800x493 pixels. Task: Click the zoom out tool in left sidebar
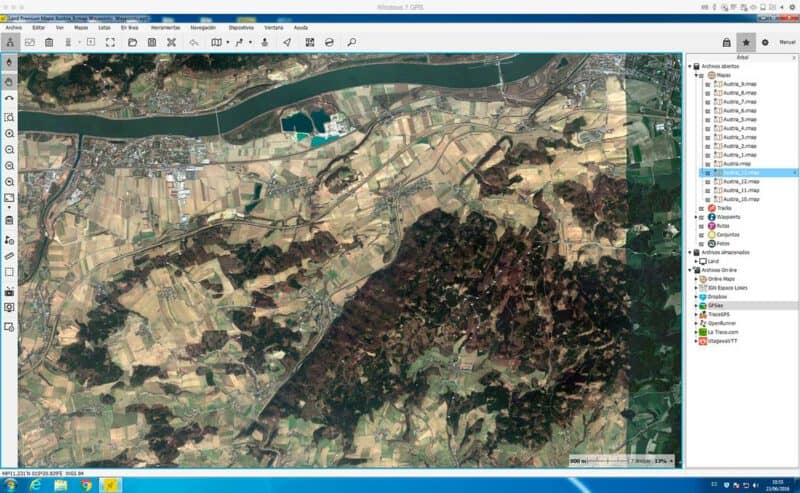[x=9, y=150]
